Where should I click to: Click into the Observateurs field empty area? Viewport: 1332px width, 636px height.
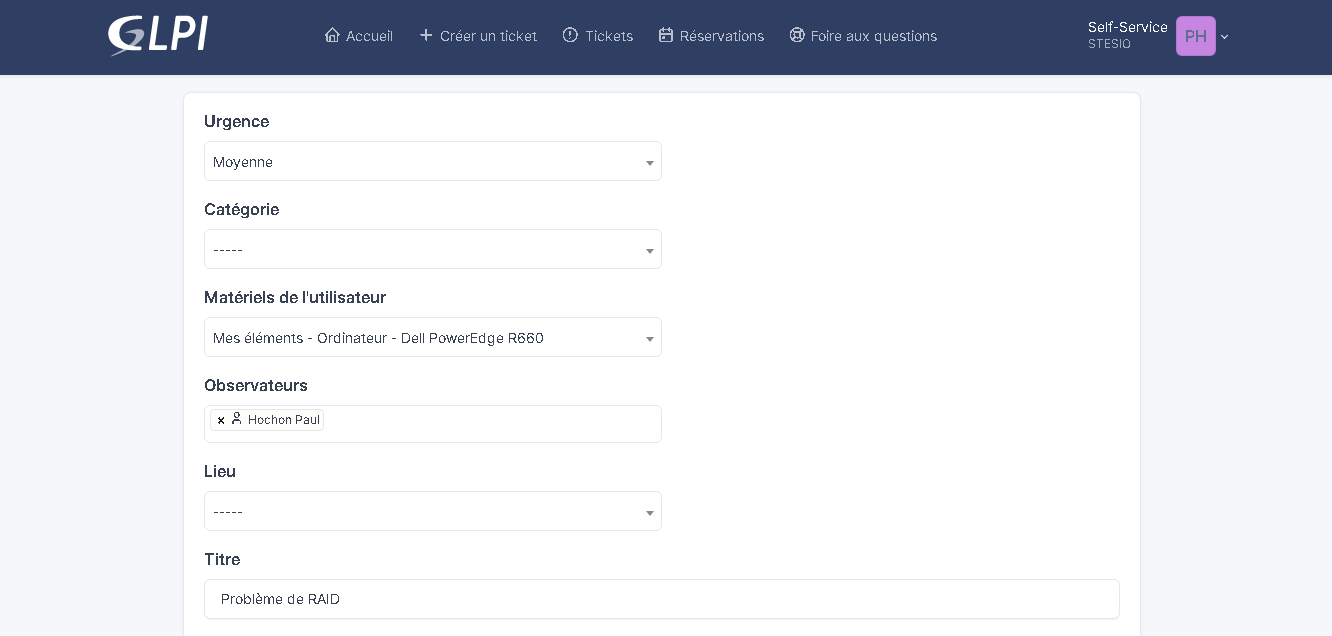490,424
